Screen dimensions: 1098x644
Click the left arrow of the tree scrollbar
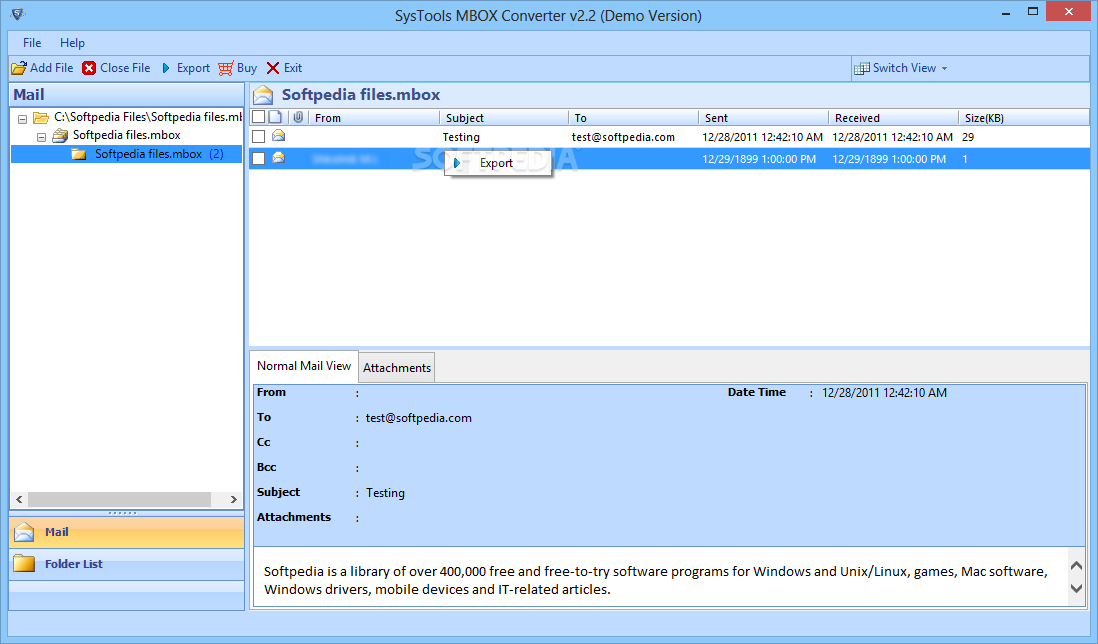pyautogui.click(x=19, y=499)
